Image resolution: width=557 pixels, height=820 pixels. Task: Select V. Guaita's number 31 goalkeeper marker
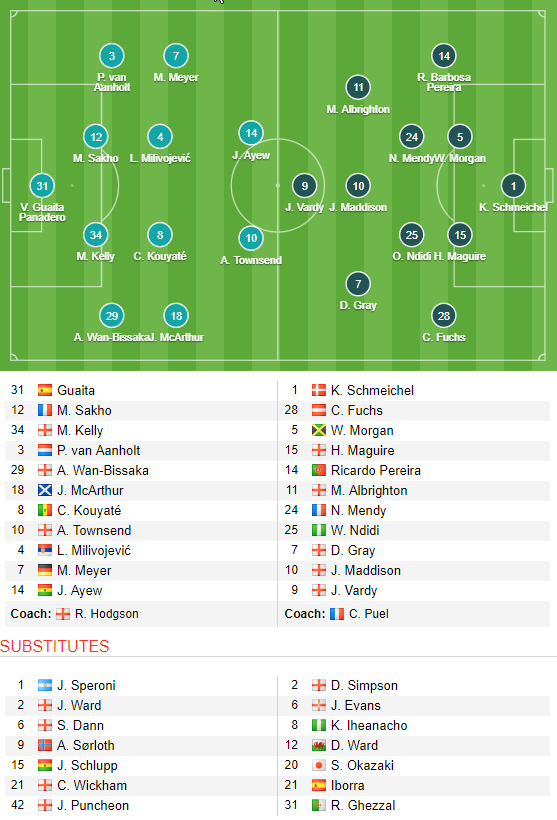[x=42, y=186]
